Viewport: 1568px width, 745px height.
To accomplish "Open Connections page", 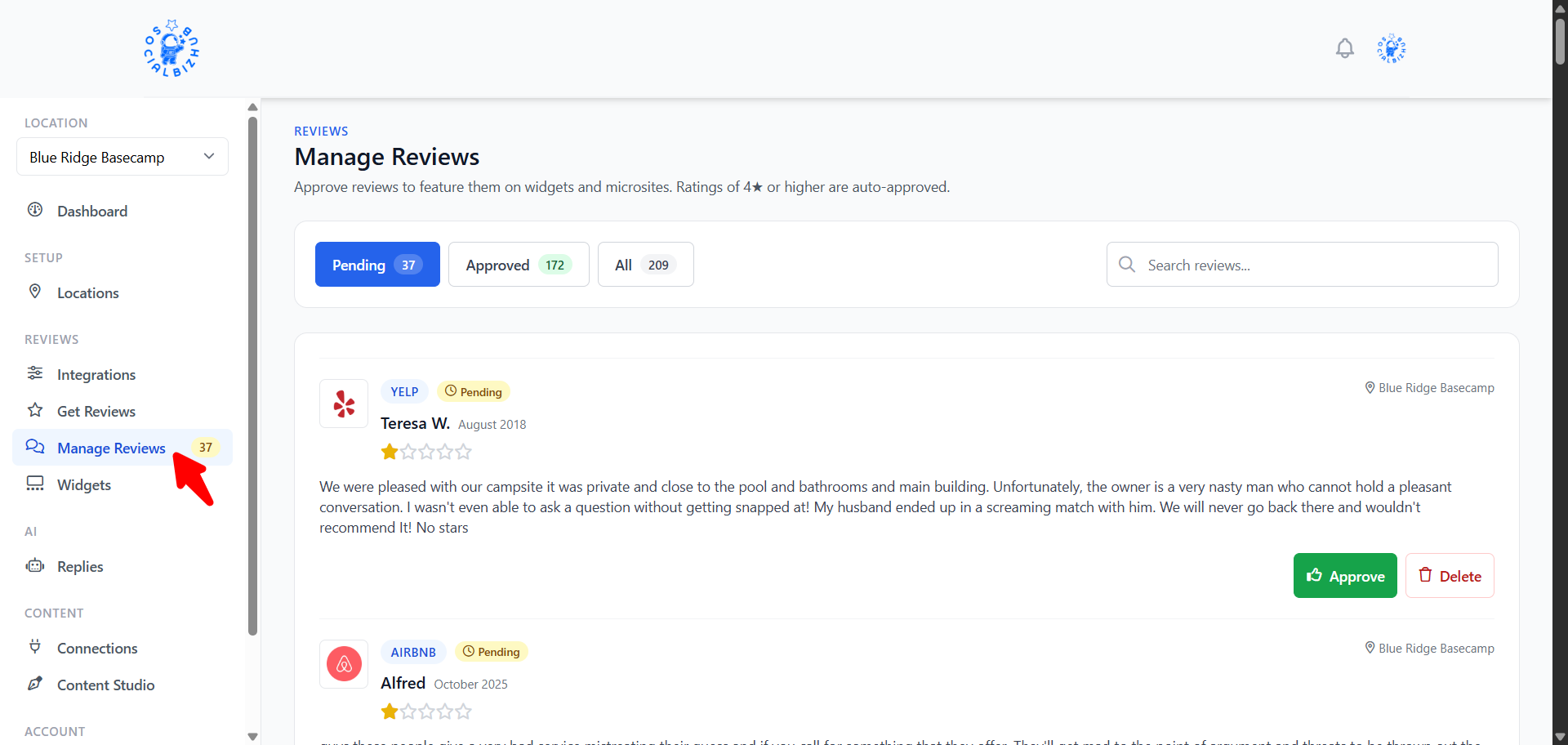I will point(122,648).
